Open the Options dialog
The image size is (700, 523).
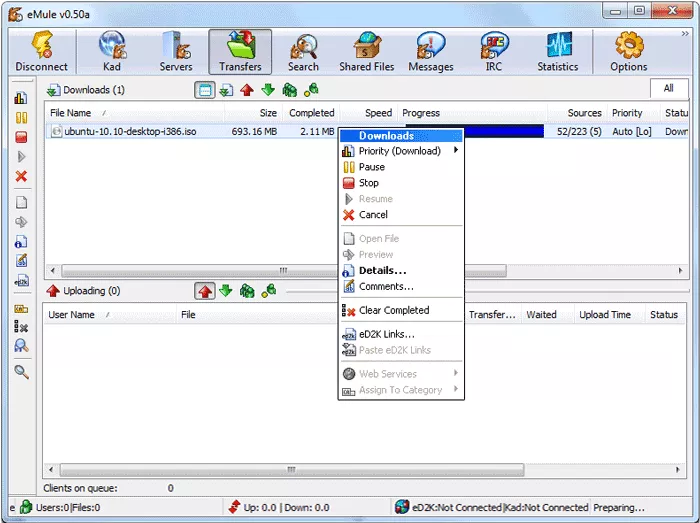click(x=629, y=51)
